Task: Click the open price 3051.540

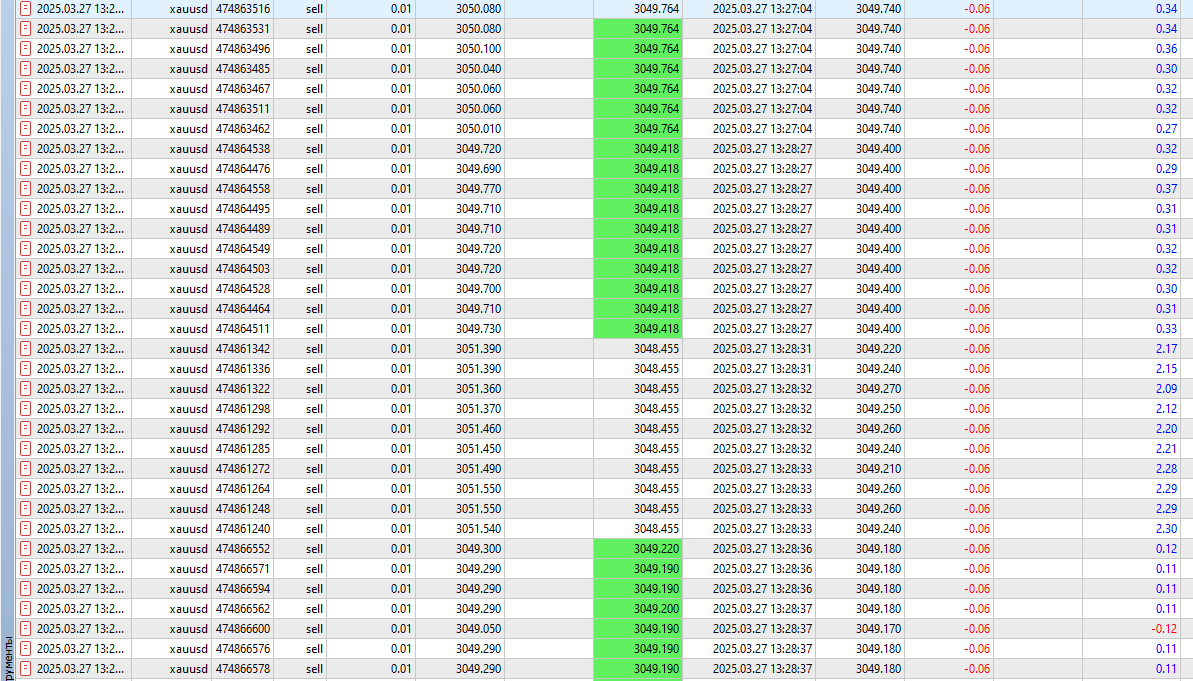Action: (x=479, y=529)
